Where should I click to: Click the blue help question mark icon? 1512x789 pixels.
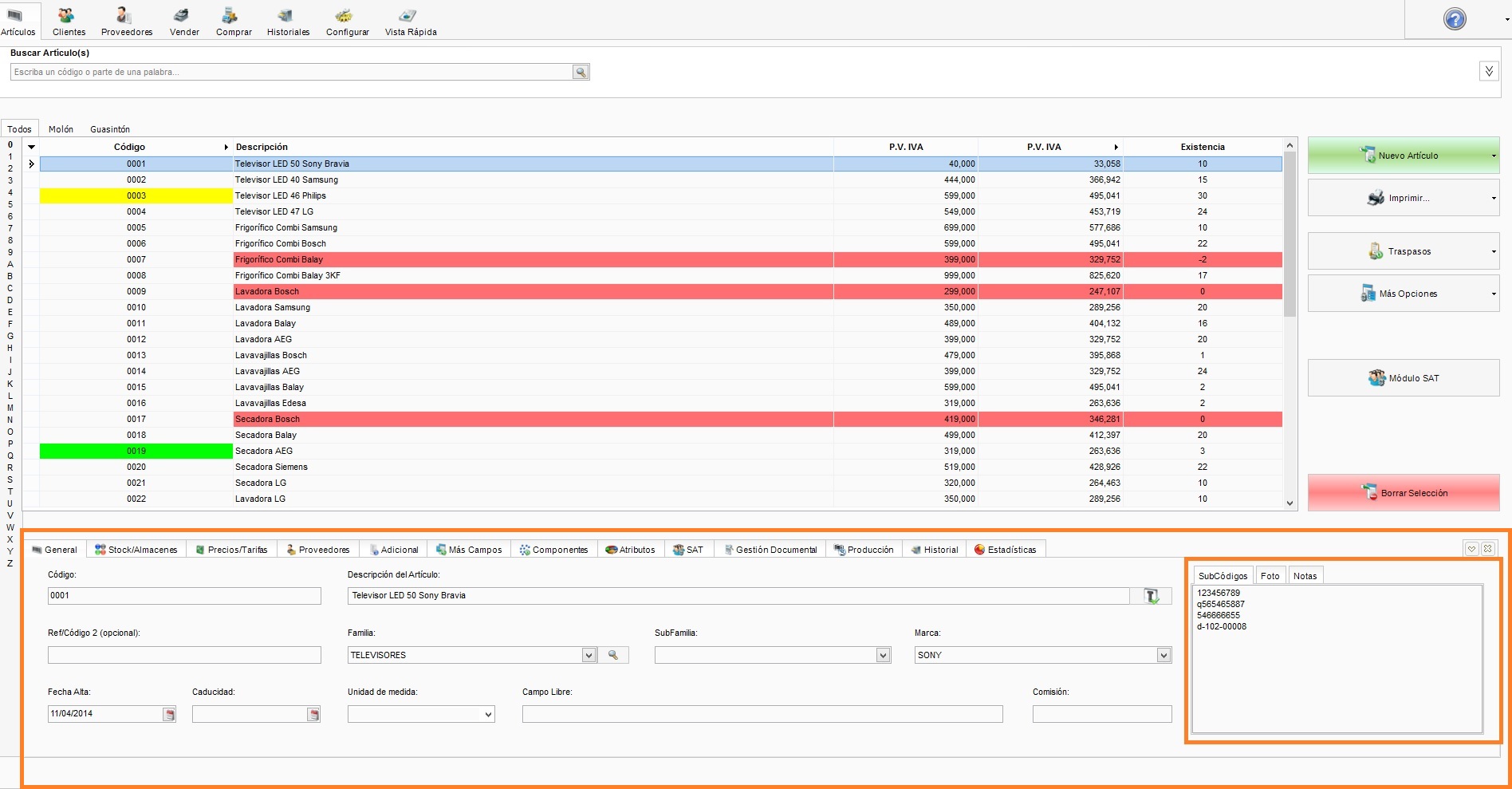click(1455, 19)
